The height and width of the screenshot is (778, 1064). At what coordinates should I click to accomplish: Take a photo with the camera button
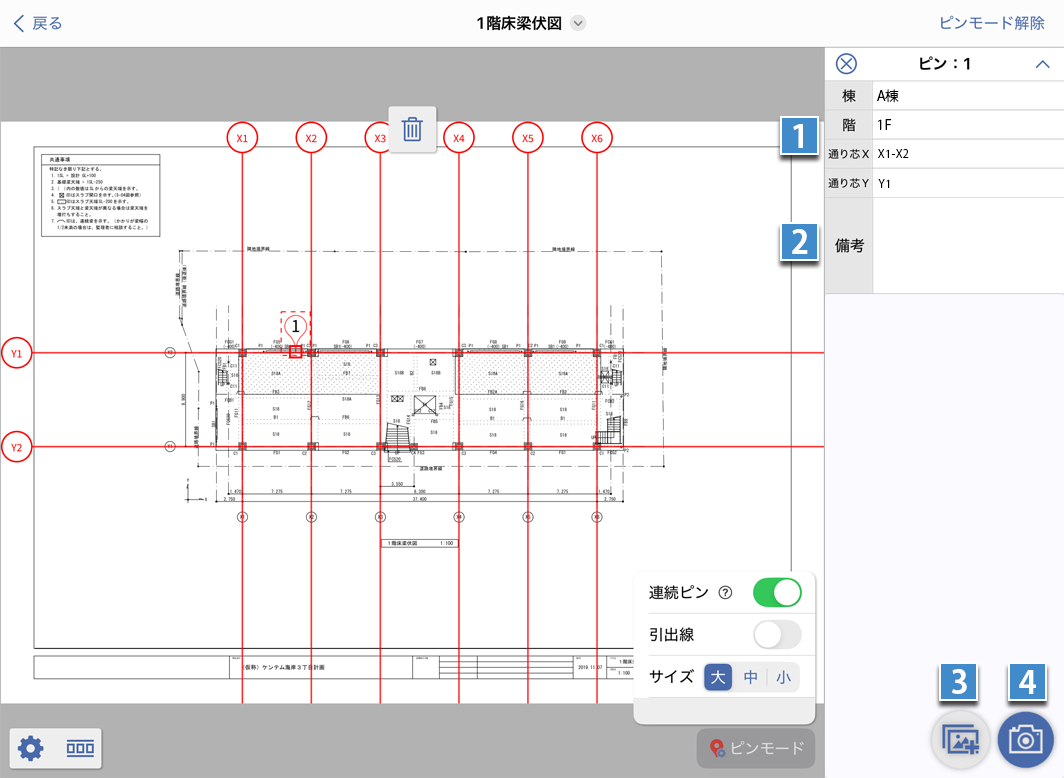pos(1025,740)
